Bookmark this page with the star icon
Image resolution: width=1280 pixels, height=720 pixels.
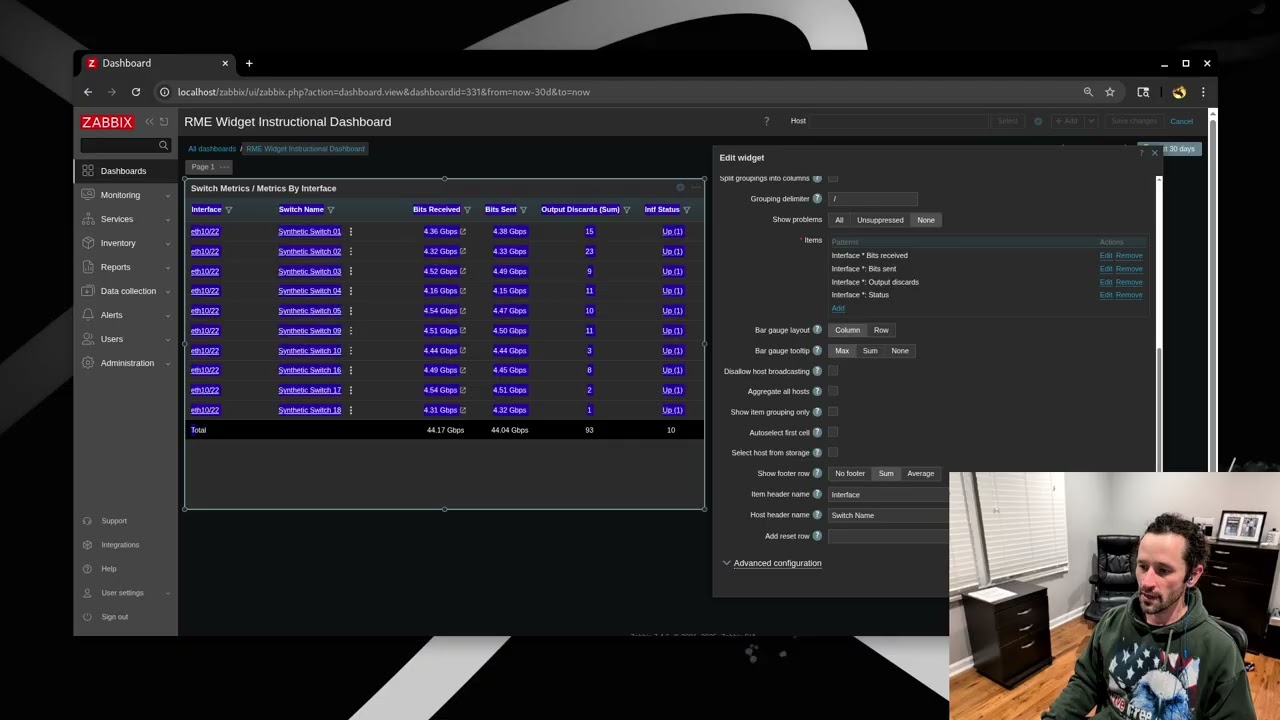(x=1110, y=92)
